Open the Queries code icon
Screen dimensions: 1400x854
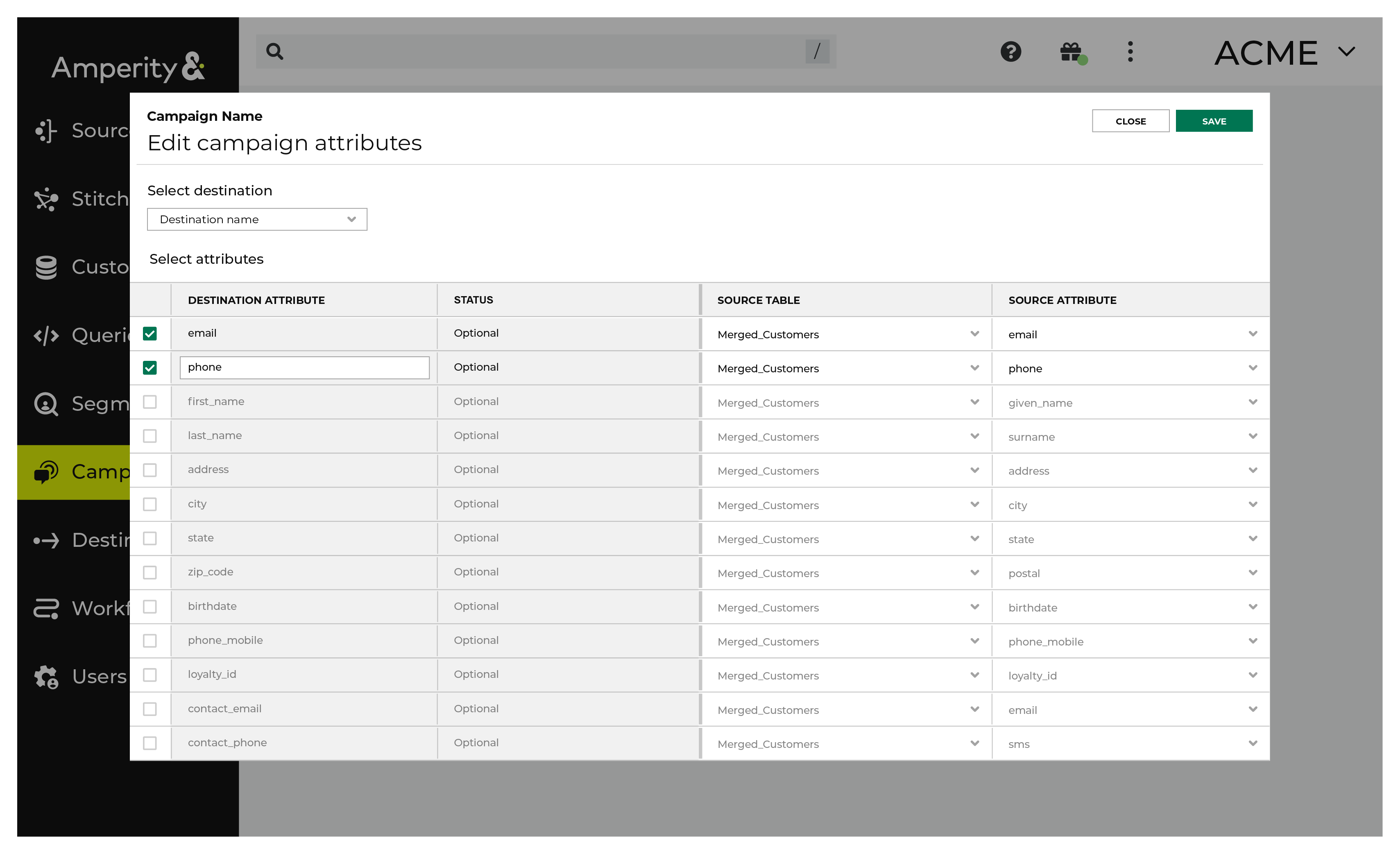click(x=46, y=335)
